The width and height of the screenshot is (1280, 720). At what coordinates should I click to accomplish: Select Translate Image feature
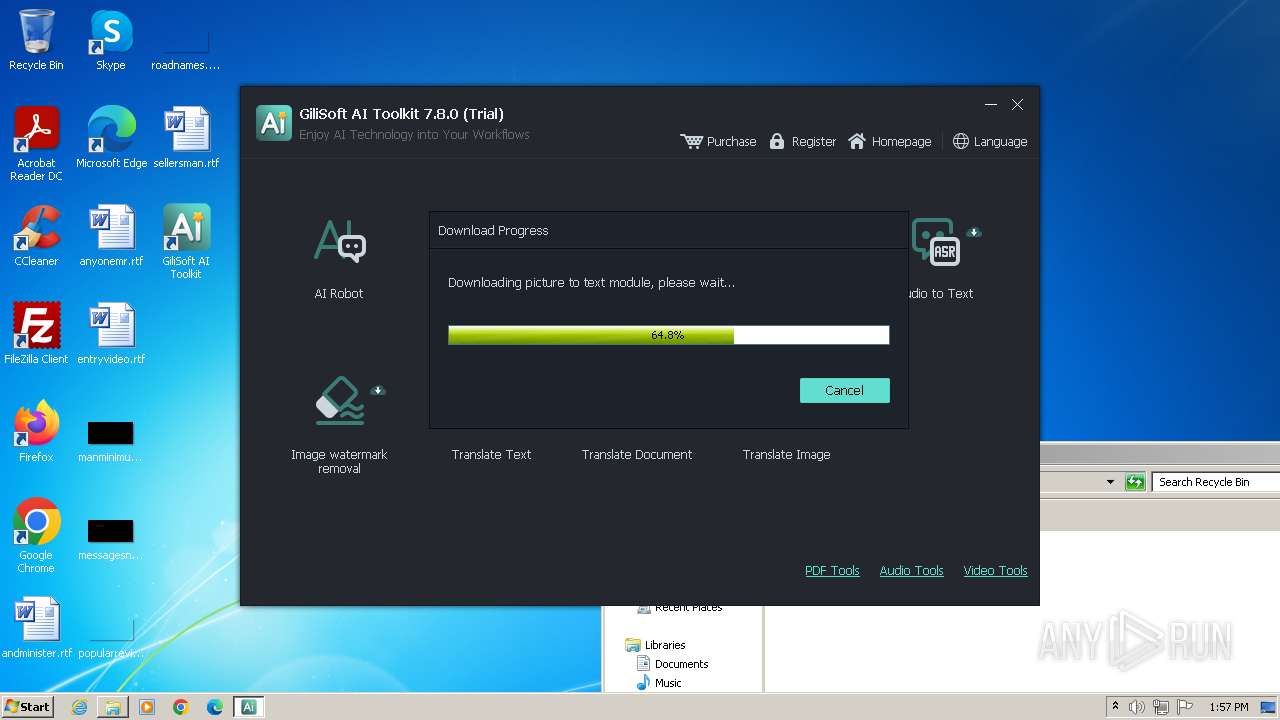pos(786,454)
